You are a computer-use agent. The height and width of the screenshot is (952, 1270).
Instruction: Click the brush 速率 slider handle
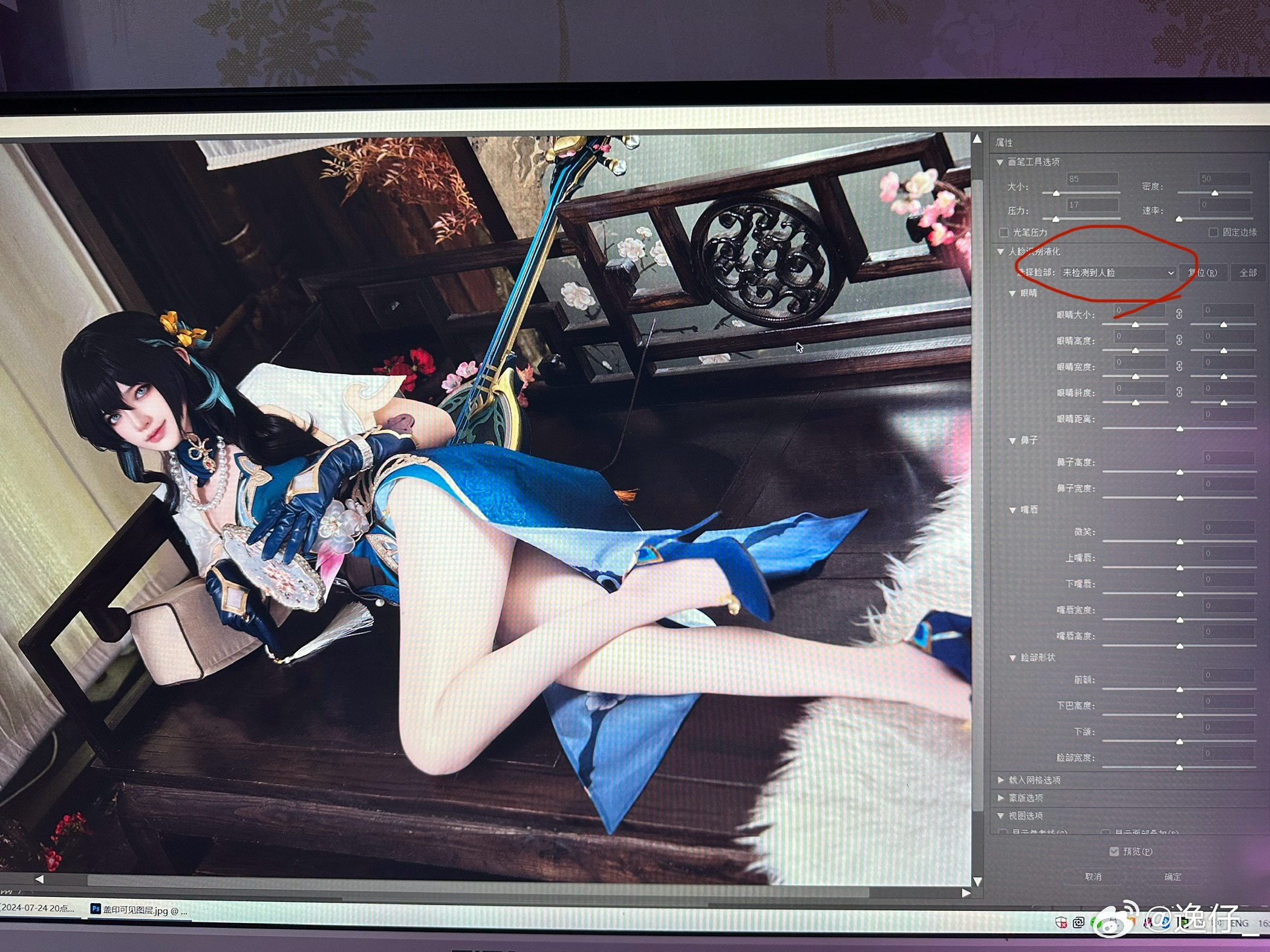point(1179,219)
